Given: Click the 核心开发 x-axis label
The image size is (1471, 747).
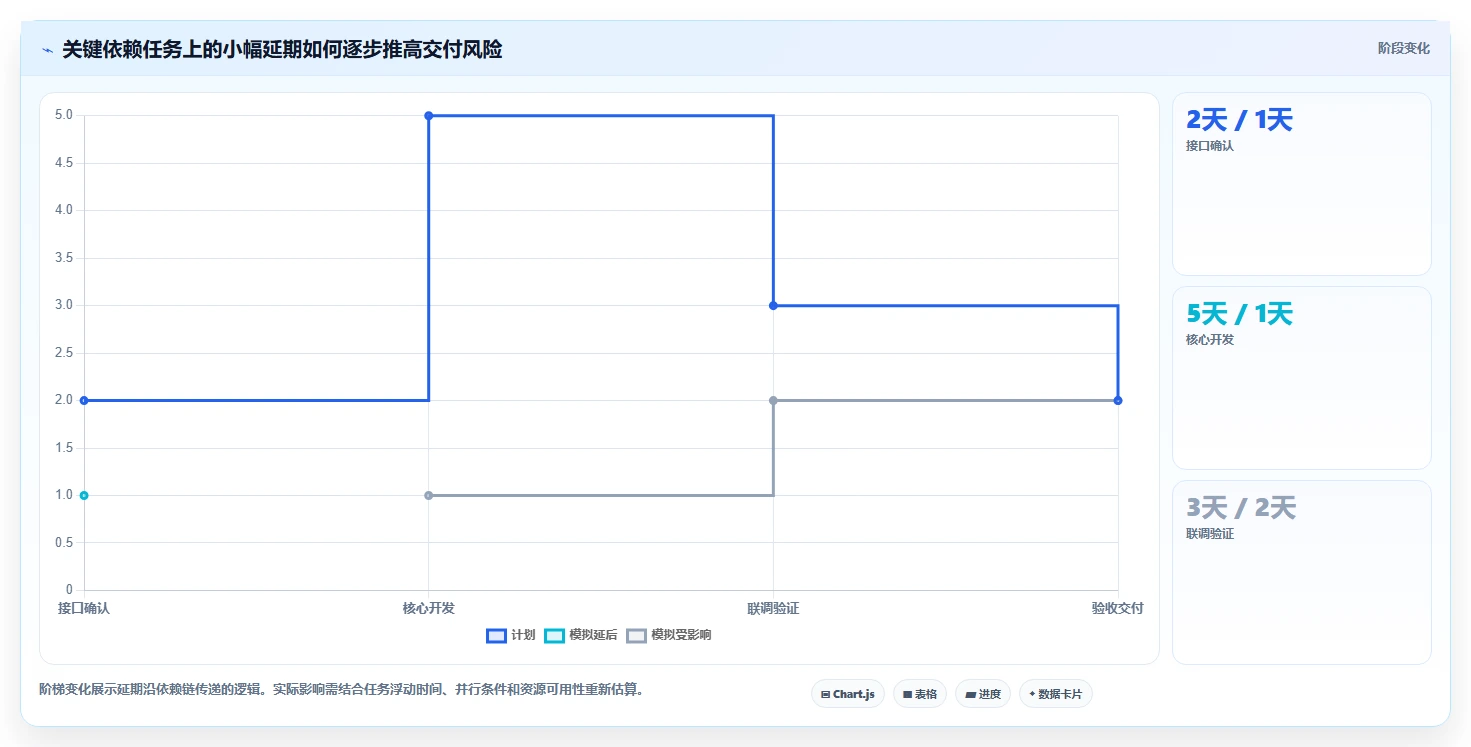Looking at the screenshot, I should tap(429, 608).
